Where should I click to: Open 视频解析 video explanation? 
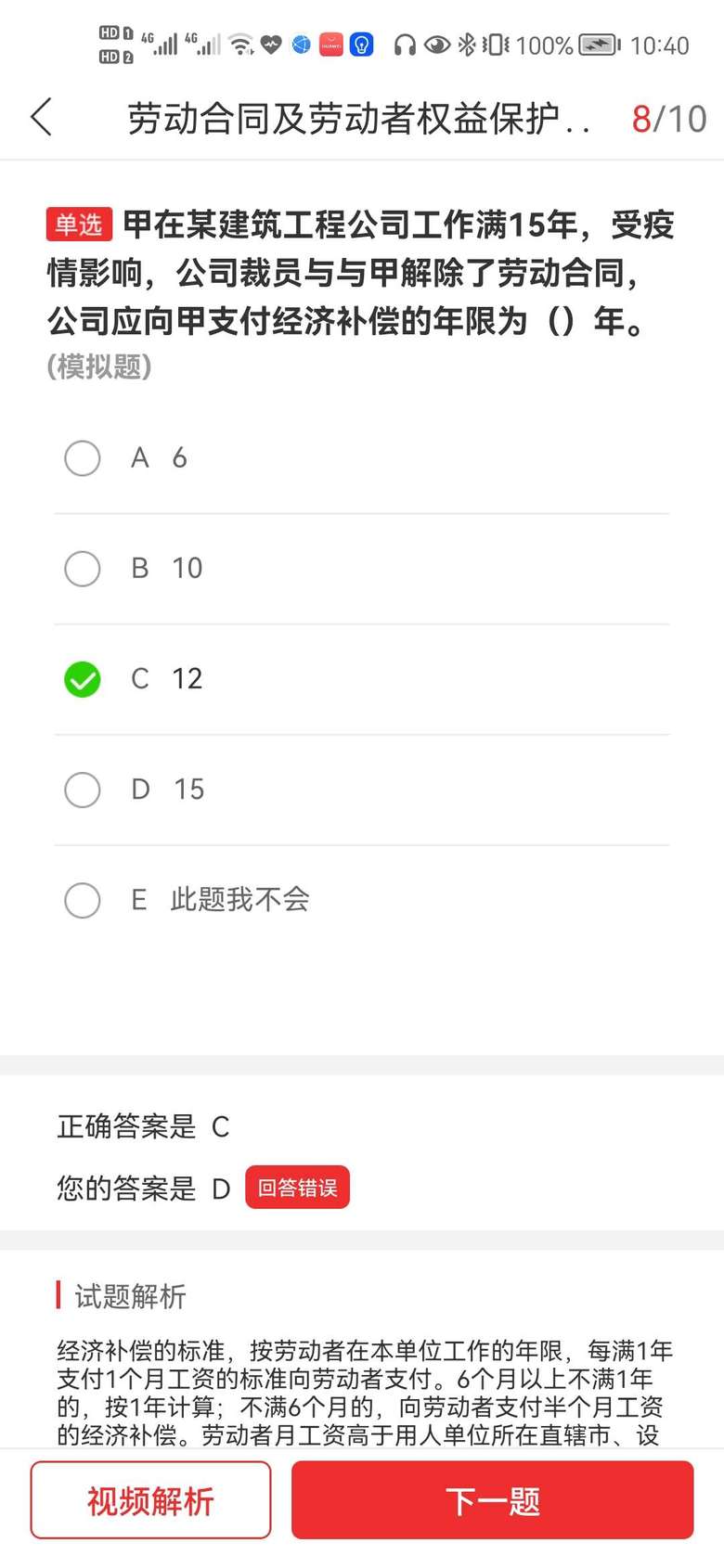[150, 1500]
